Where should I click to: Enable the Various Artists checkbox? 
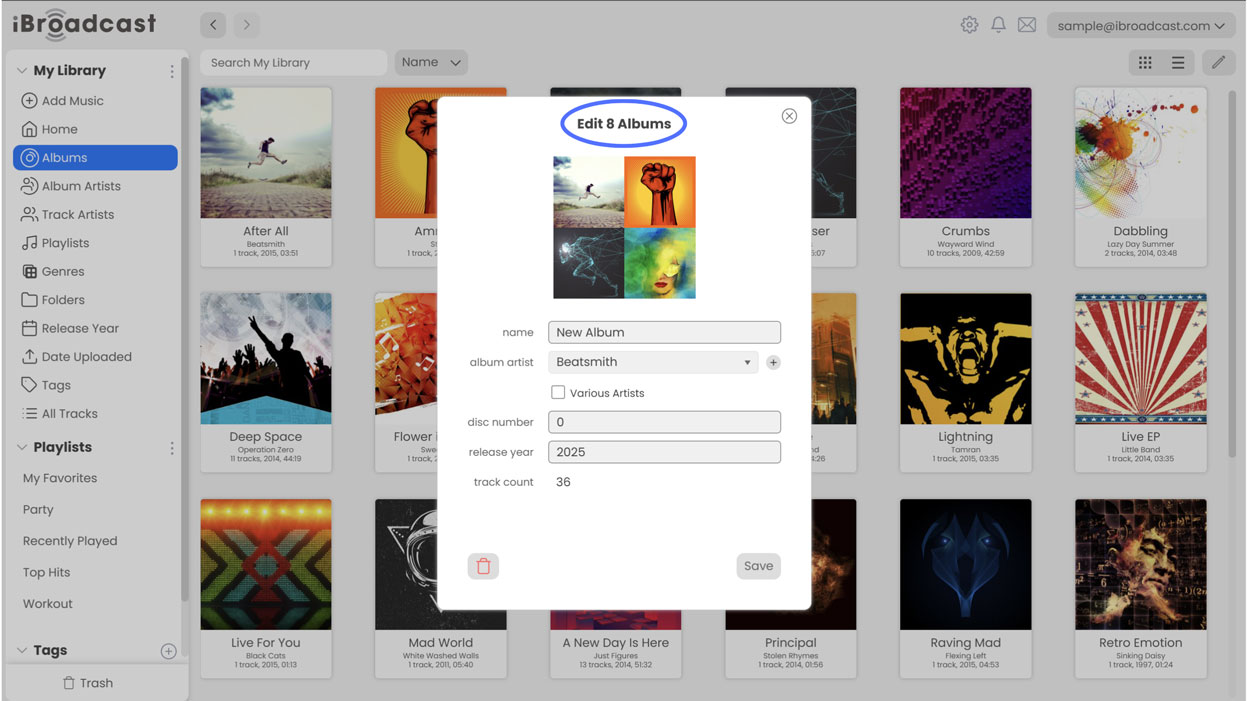coord(558,393)
